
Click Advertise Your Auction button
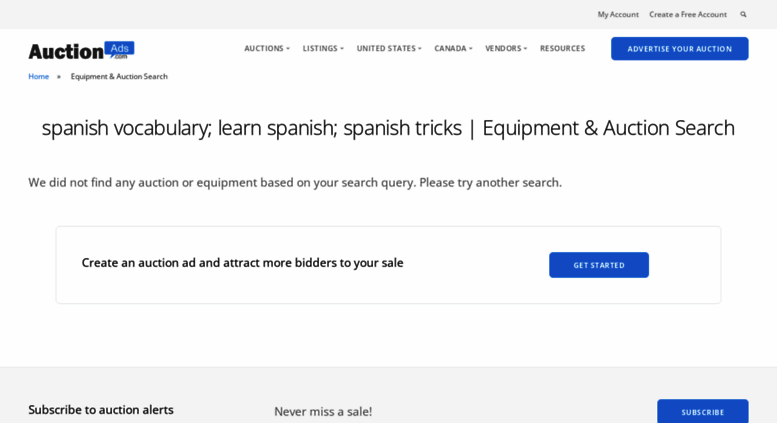pyautogui.click(x=679, y=49)
